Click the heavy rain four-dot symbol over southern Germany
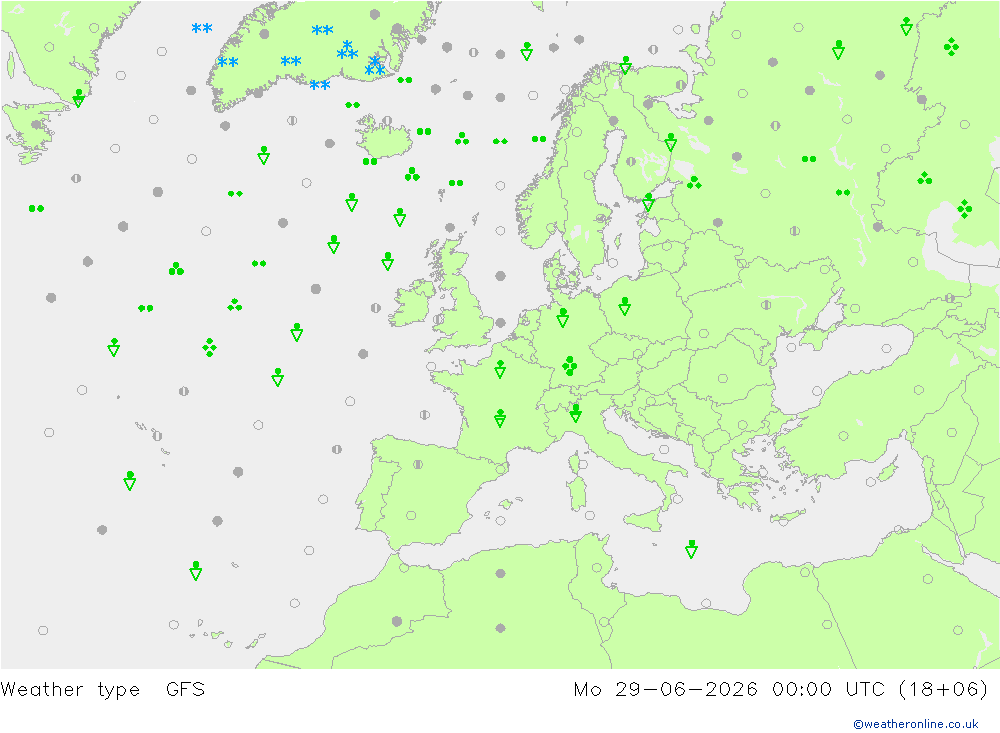Screen dimensions: 1000x733 570,366
